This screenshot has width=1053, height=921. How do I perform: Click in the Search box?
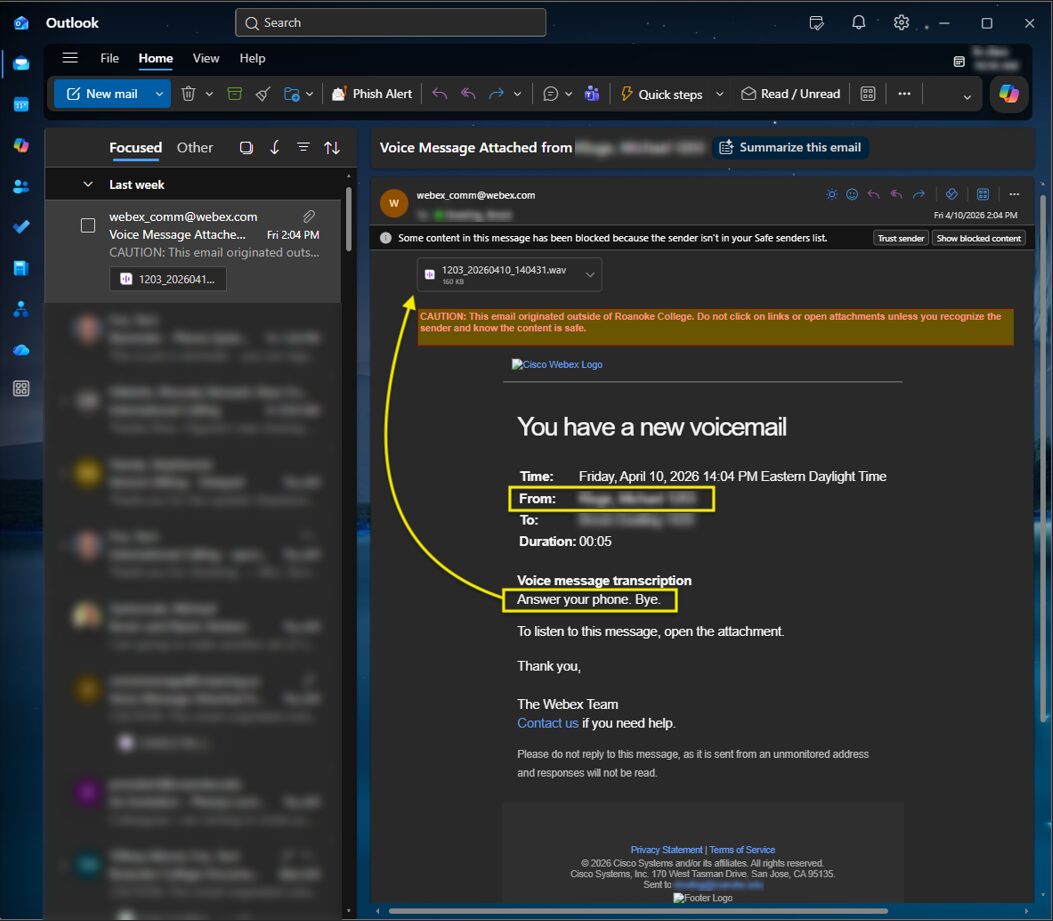390,23
